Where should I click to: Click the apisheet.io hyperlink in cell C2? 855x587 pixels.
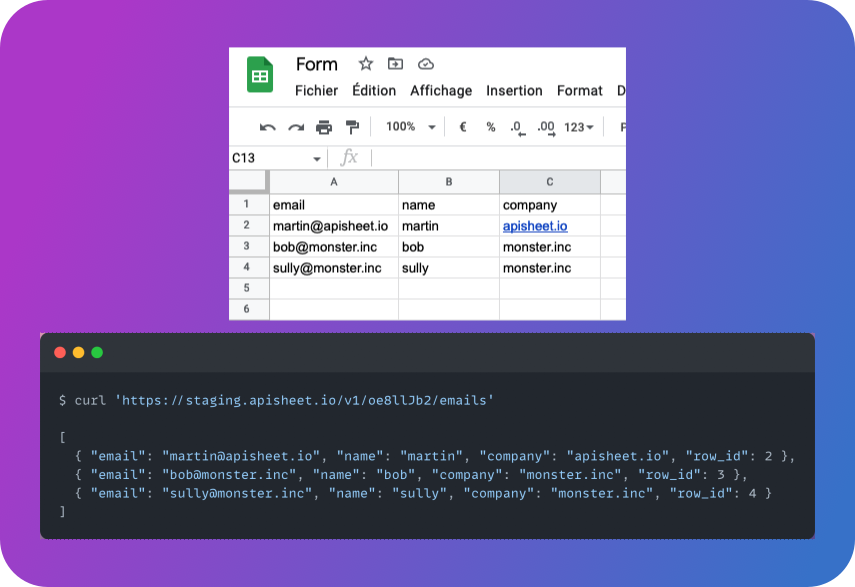click(x=535, y=226)
